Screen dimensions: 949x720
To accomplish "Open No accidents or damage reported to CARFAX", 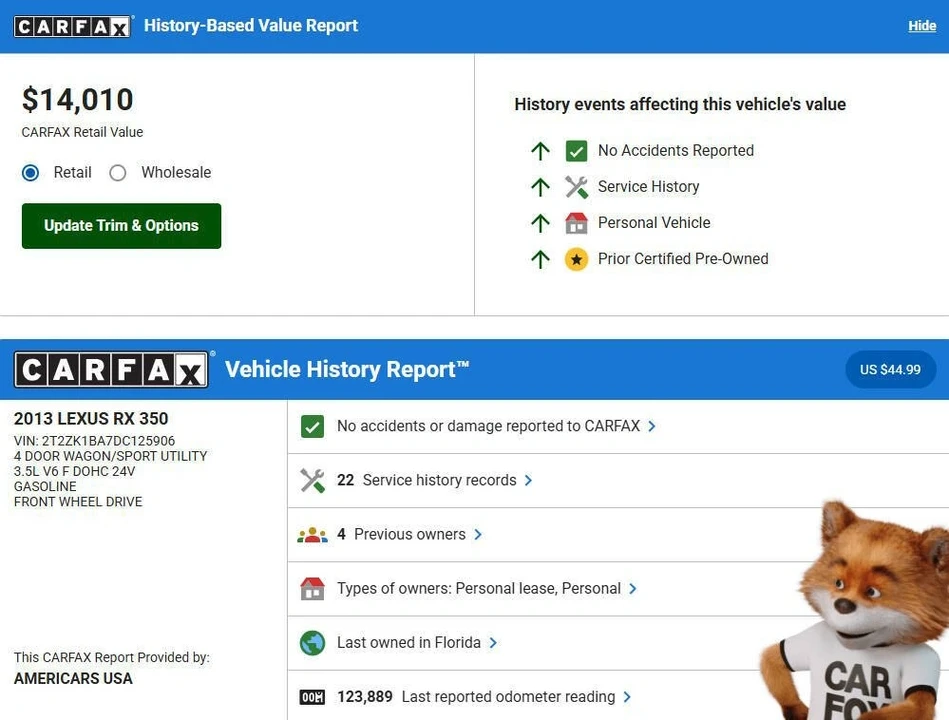I will pyautogui.click(x=488, y=427).
